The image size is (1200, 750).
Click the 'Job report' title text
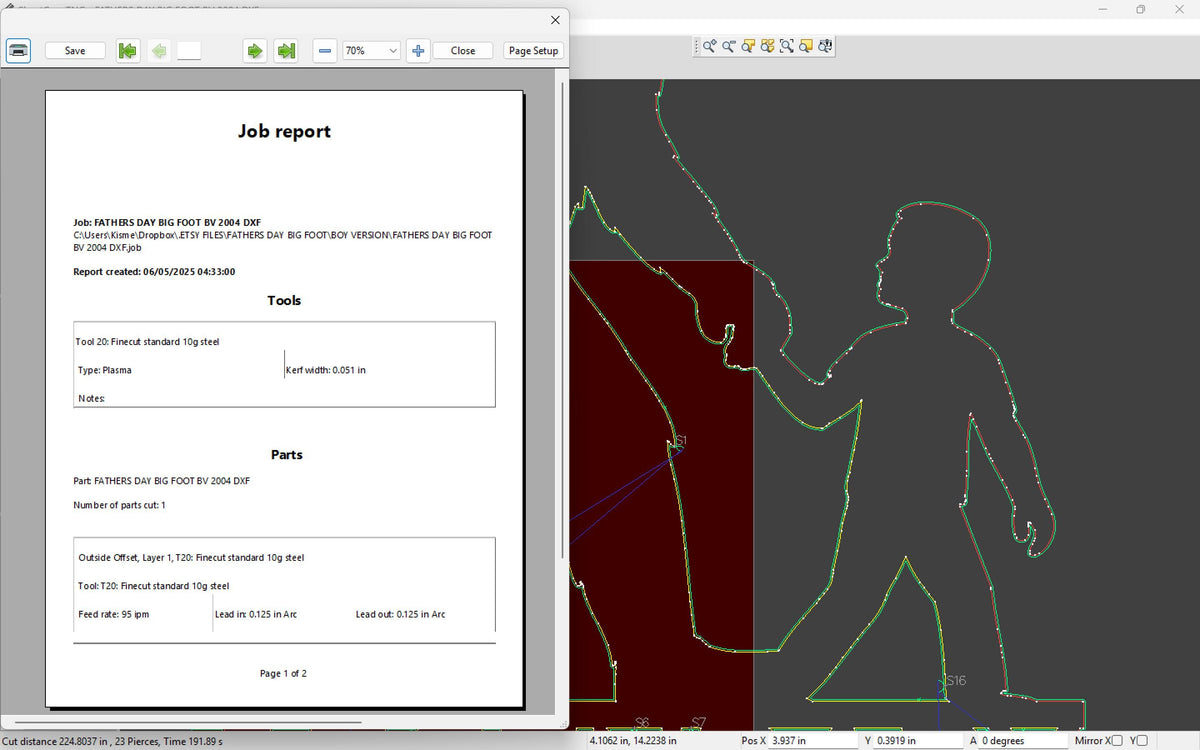(284, 131)
